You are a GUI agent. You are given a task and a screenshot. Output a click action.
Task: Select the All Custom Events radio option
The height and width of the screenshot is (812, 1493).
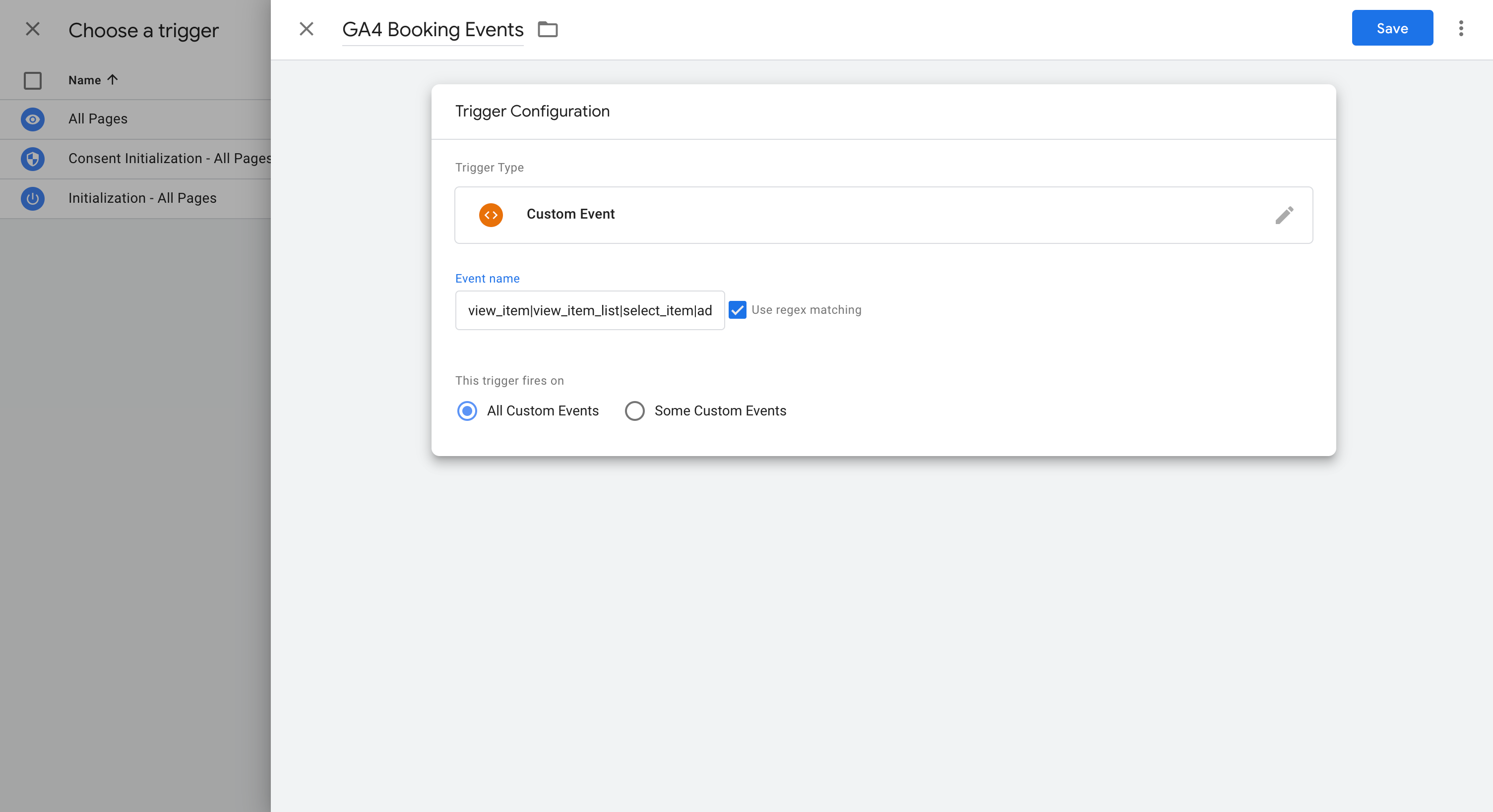coord(467,410)
